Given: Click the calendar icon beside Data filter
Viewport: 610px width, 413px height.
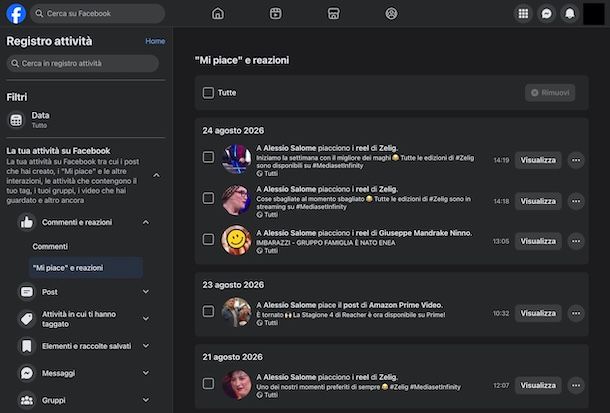Looking at the screenshot, I should click(x=16, y=120).
